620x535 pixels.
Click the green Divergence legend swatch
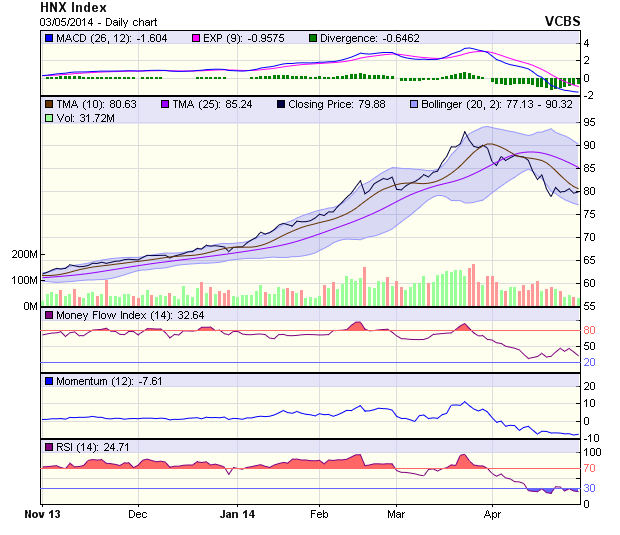click(313, 39)
